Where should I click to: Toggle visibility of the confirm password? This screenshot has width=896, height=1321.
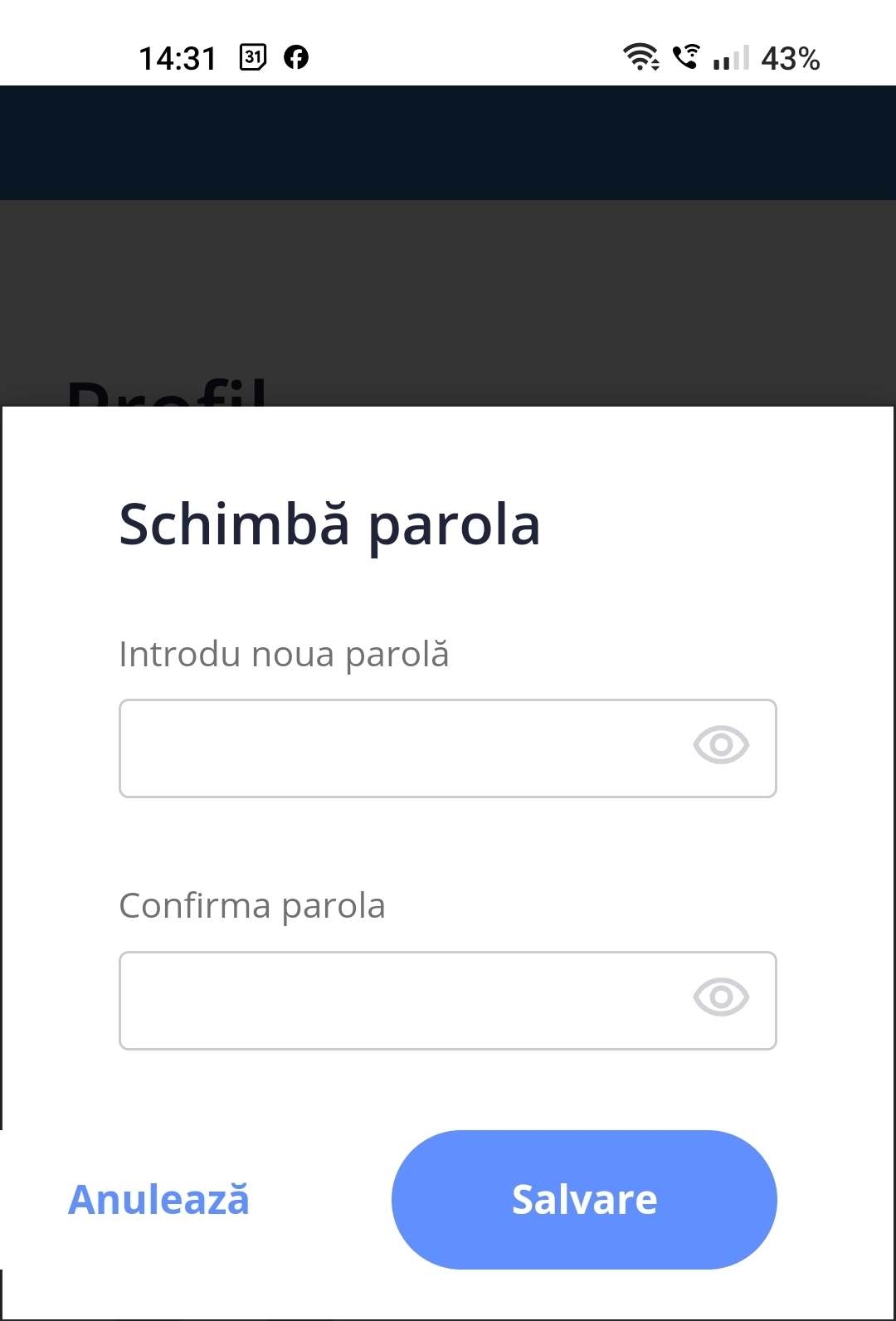tap(721, 997)
